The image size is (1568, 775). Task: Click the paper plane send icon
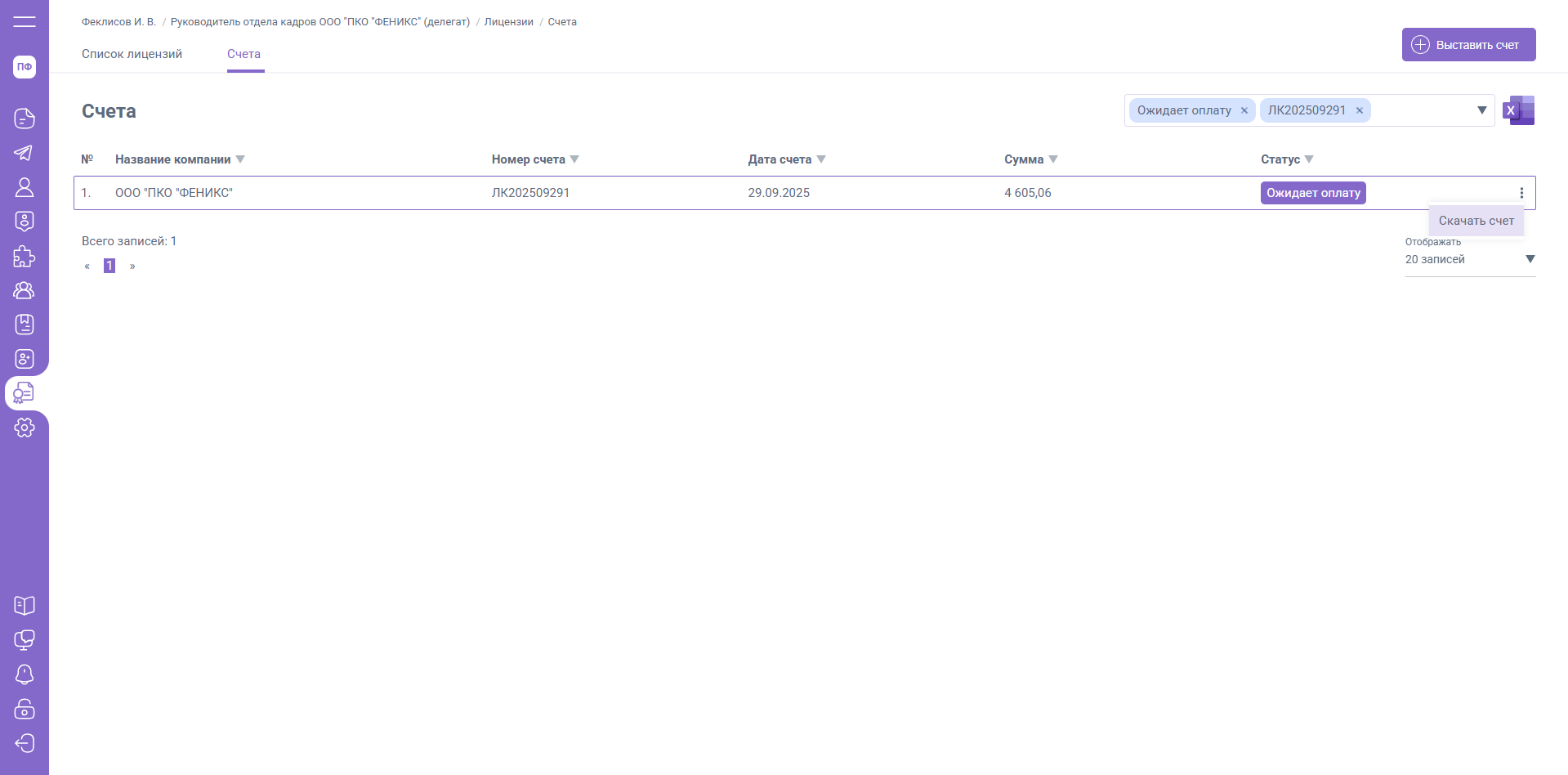tap(25, 153)
